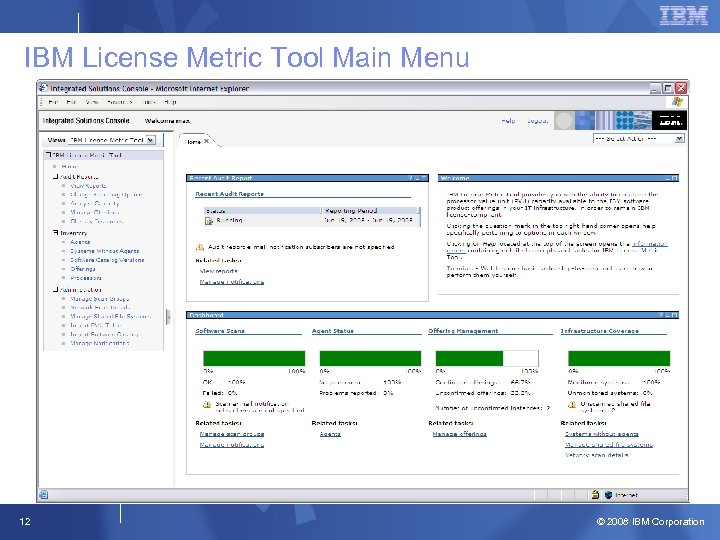Collapse the Inventory tree section
Image resolution: width=720 pixels, height=540 pixels.
55,233
